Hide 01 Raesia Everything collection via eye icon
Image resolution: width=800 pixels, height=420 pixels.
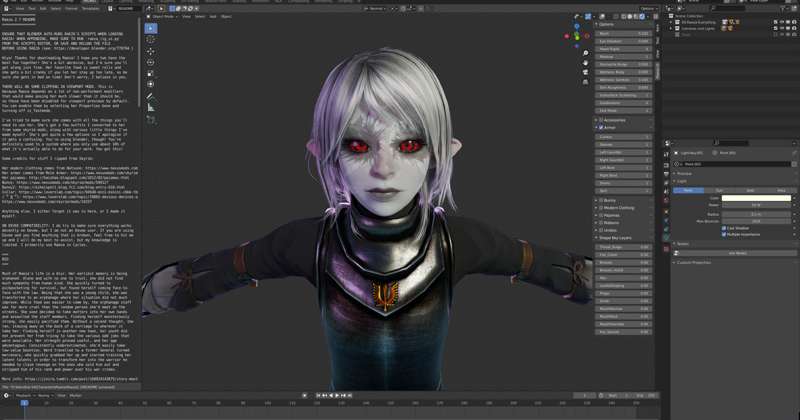782,22
